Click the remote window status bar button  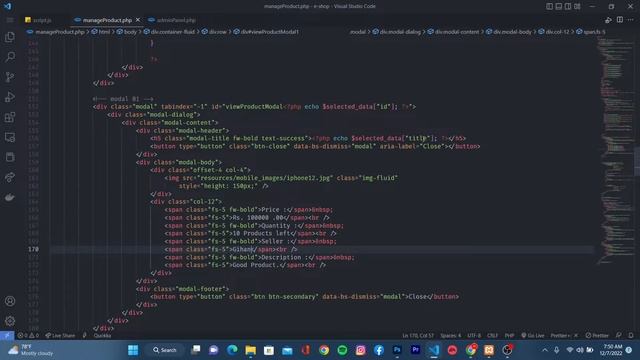tap(7, 336)
